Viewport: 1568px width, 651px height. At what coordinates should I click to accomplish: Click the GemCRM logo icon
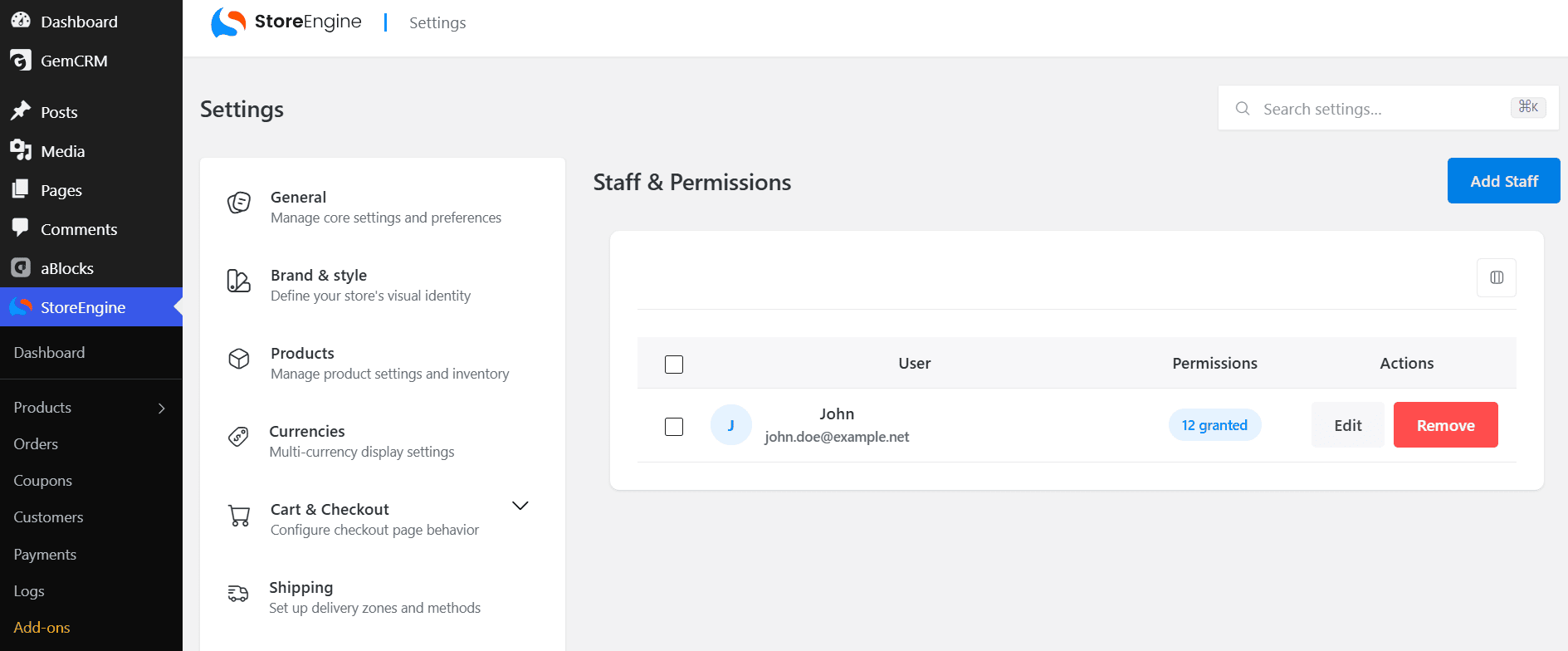21,60
